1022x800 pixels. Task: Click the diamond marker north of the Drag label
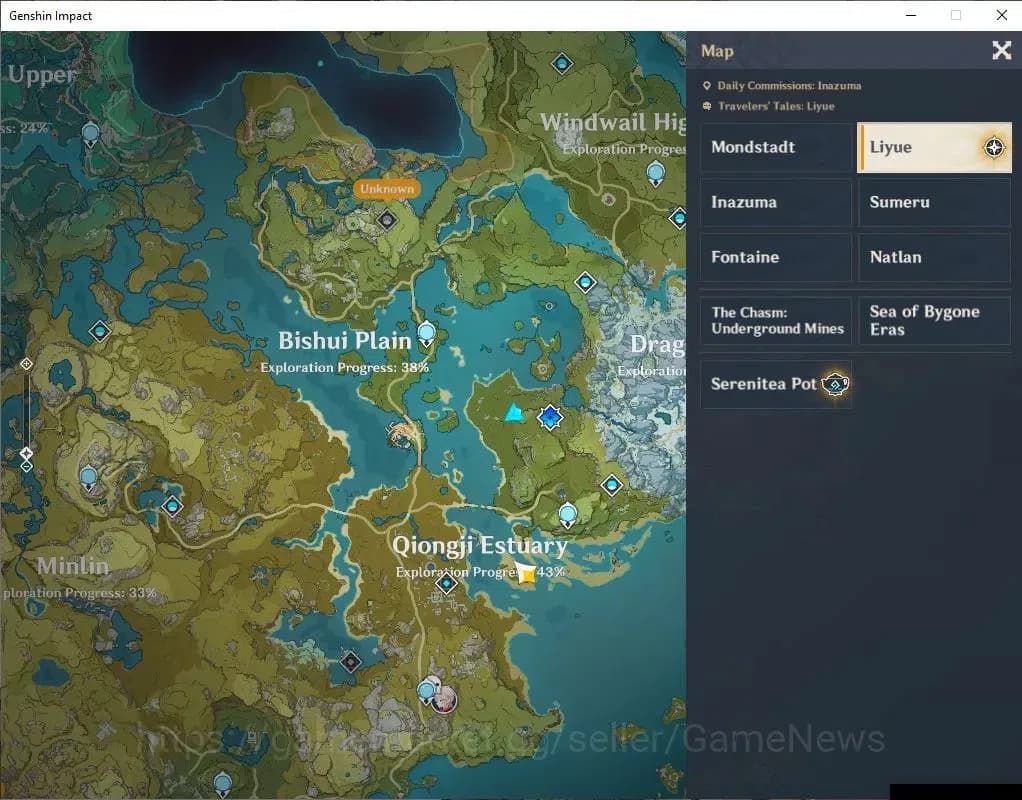(x=585, y=282)
